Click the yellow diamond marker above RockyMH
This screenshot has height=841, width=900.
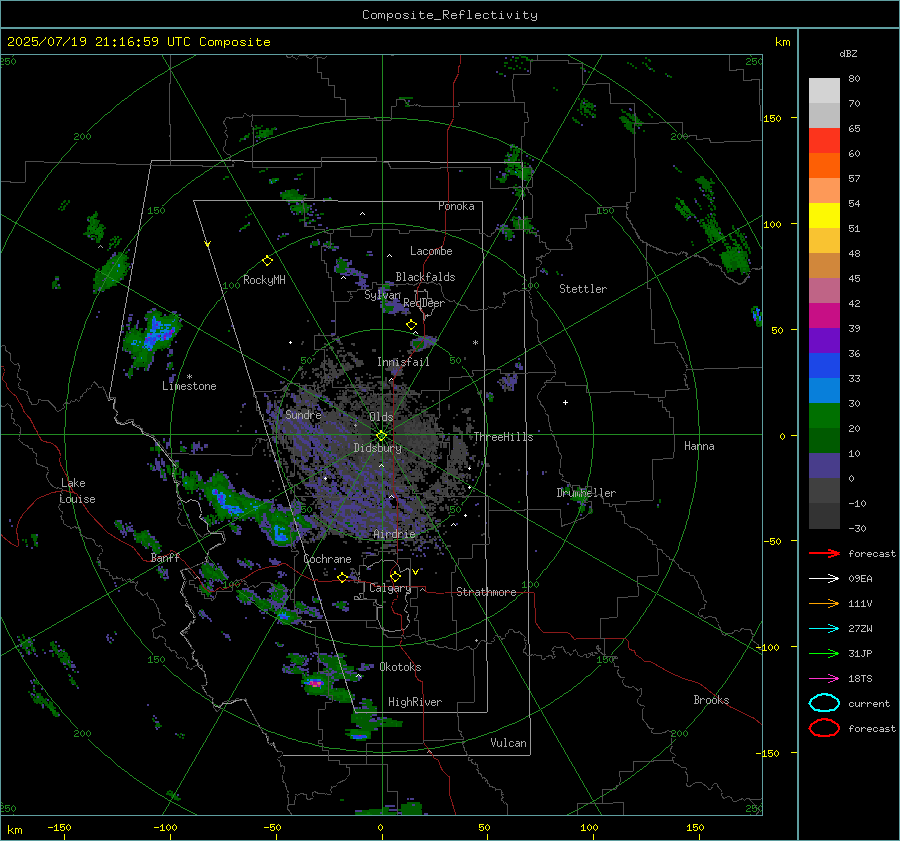point(267,261)
